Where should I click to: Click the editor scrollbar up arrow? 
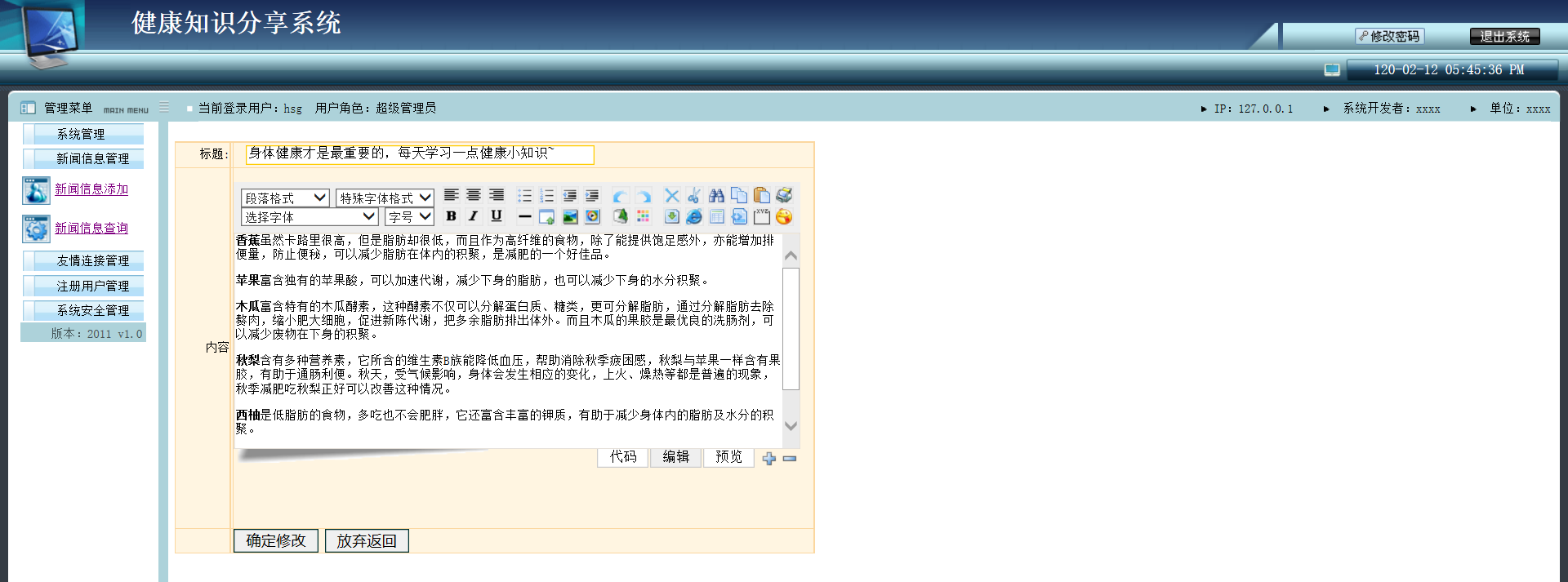pos(791,255)
